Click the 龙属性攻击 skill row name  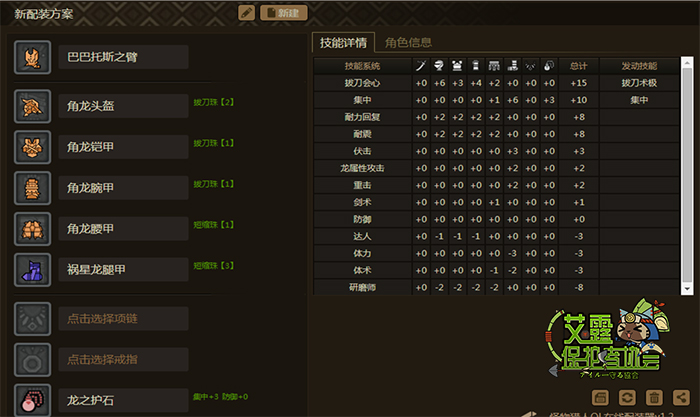click(362, 168)
